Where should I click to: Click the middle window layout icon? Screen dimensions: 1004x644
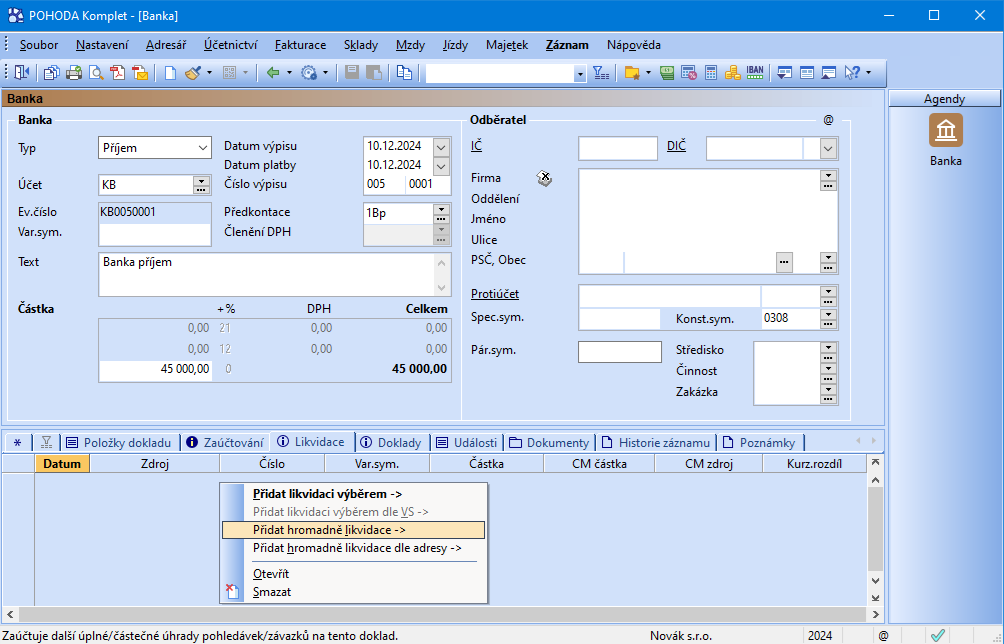pos(807,73)
